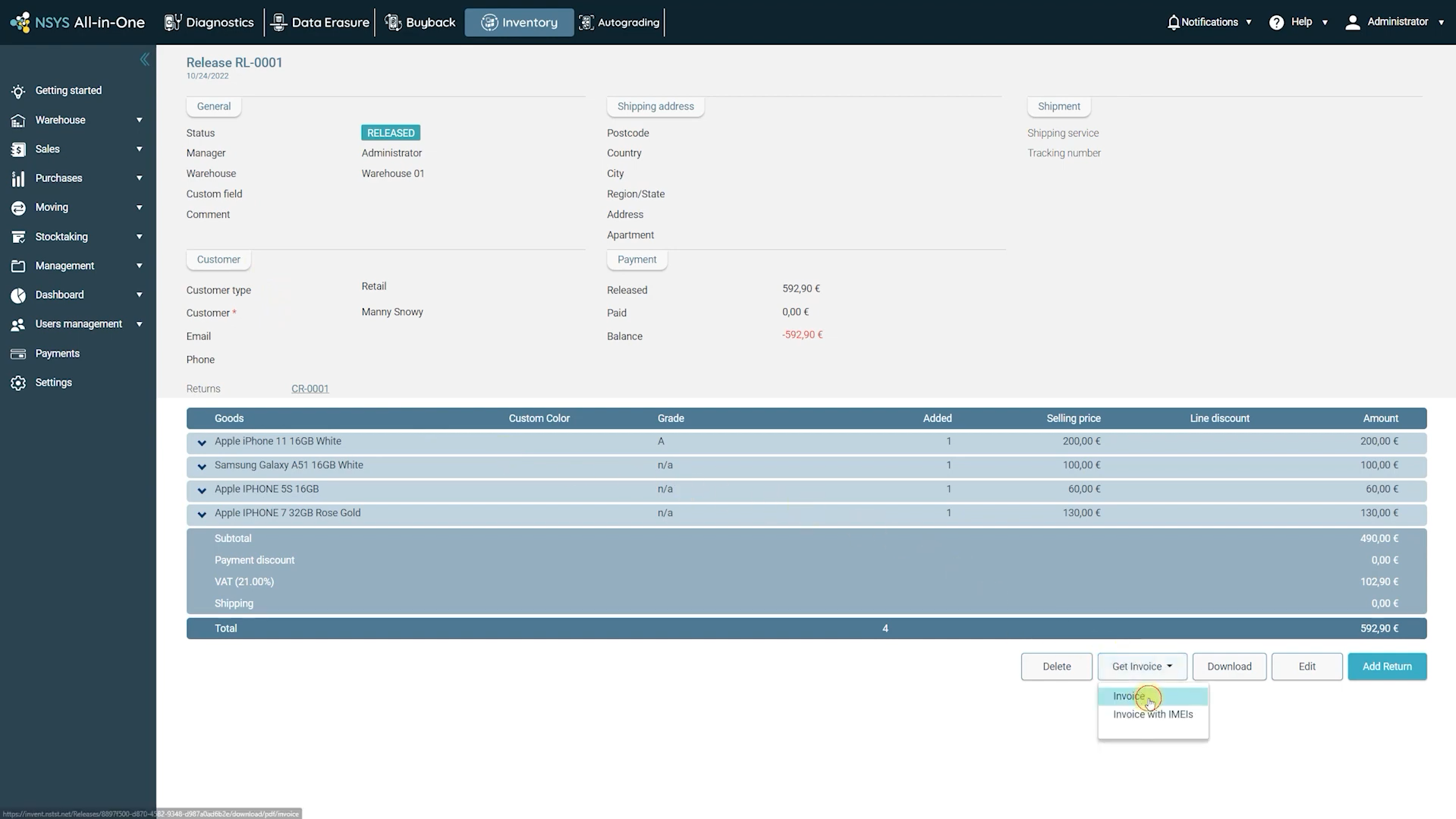The image size is (1456, 819).
Task: Click the Help question mark icon
Action: point(1276,22)
